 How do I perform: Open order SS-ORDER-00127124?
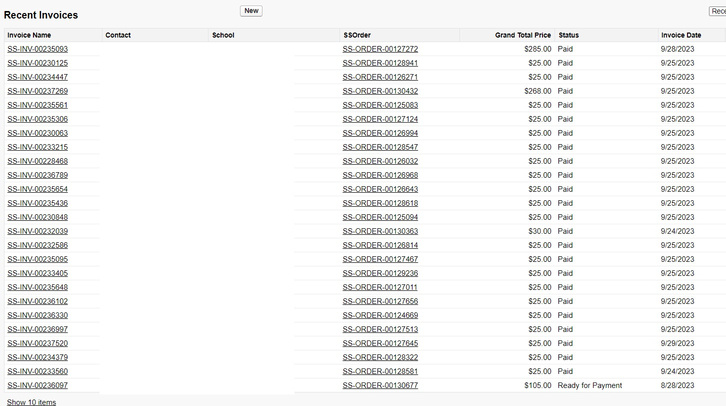click(x=380, y=119)
